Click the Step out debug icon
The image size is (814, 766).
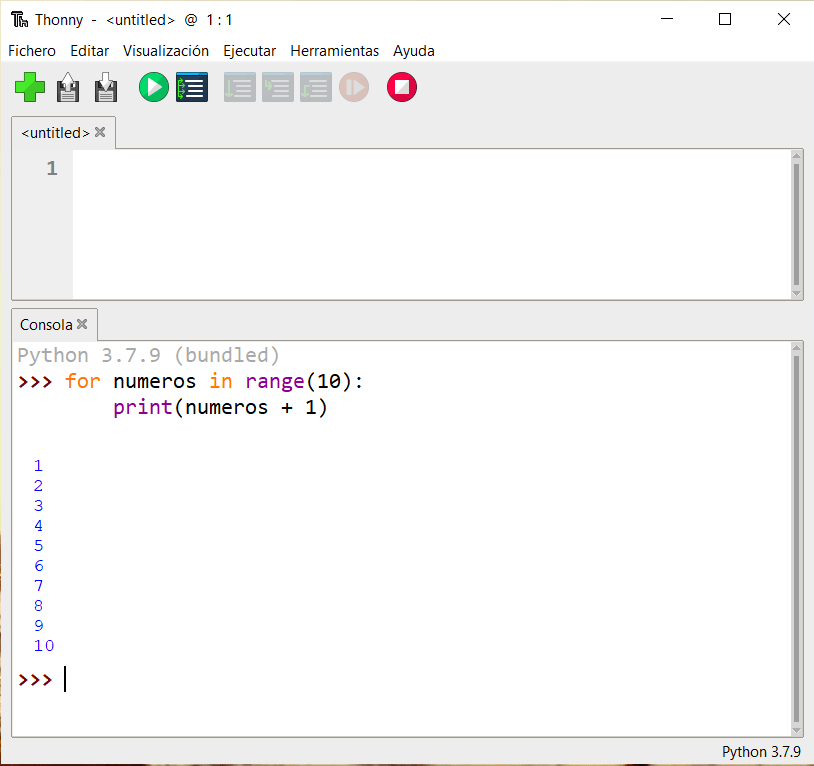coord(315,88)
